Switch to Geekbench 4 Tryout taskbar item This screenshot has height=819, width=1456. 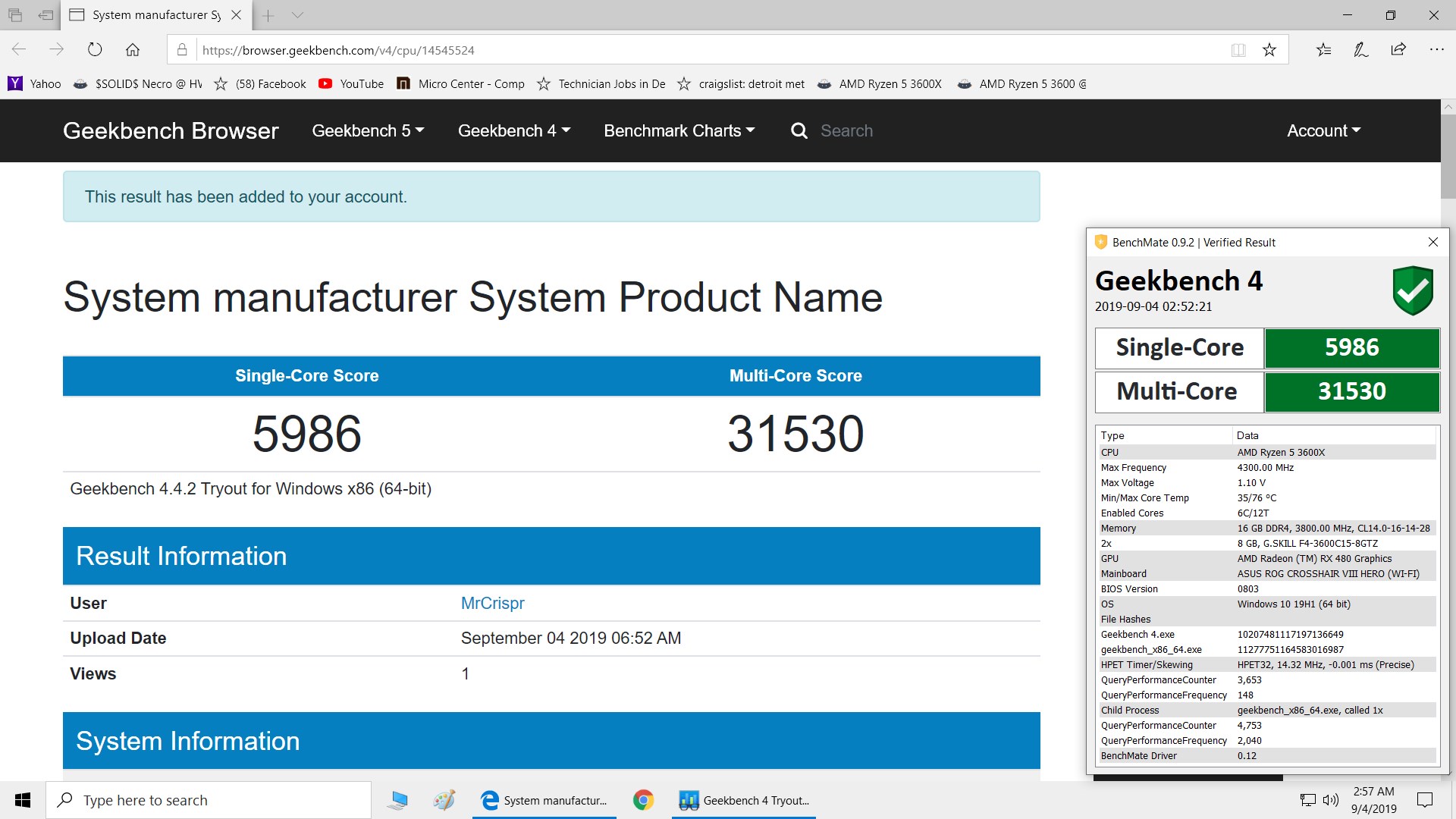[x=744, y=800]
